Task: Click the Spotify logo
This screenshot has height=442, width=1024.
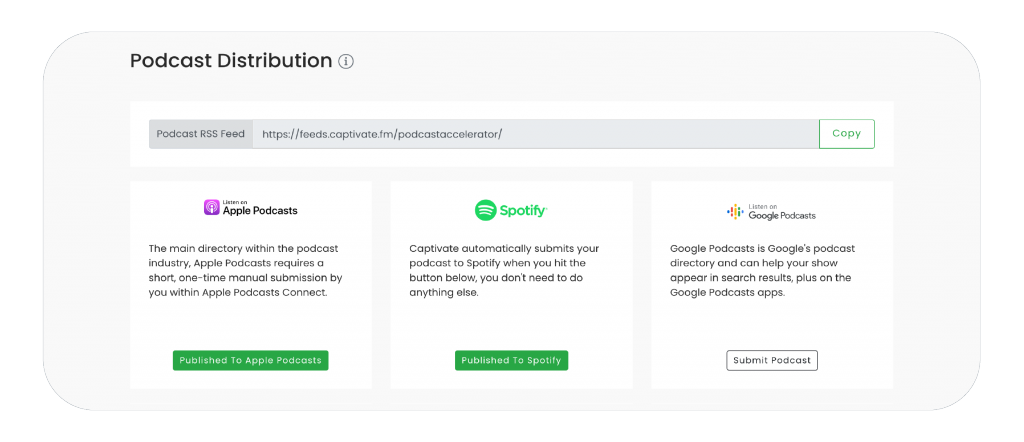Action: tap(511, 210)
